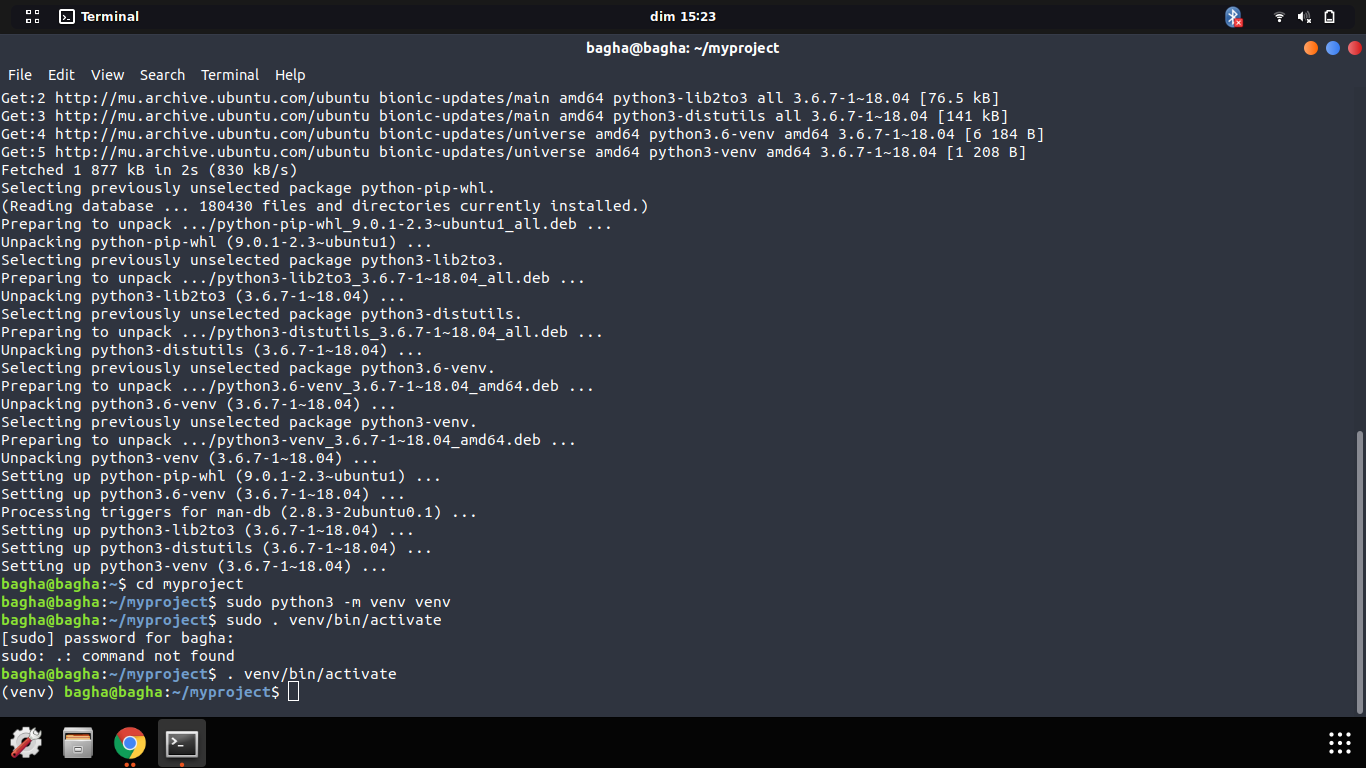Image resolution: width=1366 pixels, height=768 pixels.
Task: Open Google Chrome from the taskbar
Action: tap(129, 743)
